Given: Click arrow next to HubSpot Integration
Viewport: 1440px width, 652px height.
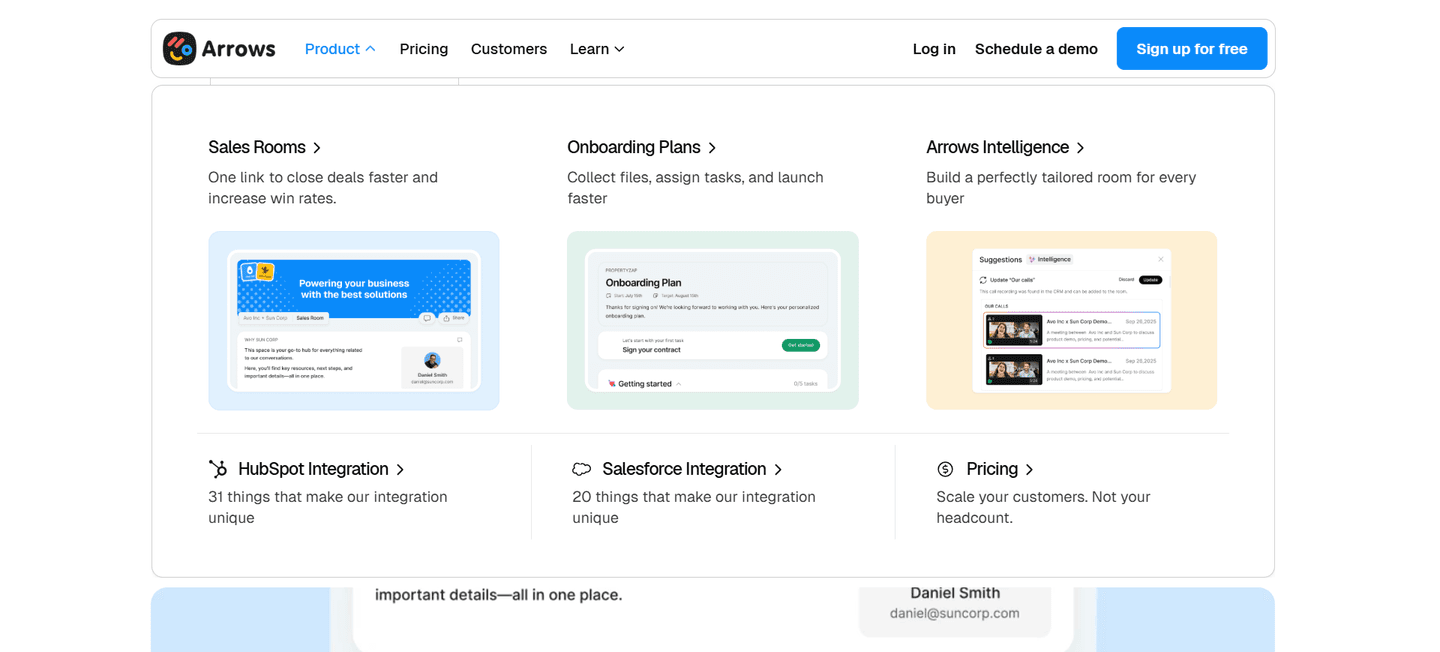Looking at the screenshot, I should (x=400, y=470).
